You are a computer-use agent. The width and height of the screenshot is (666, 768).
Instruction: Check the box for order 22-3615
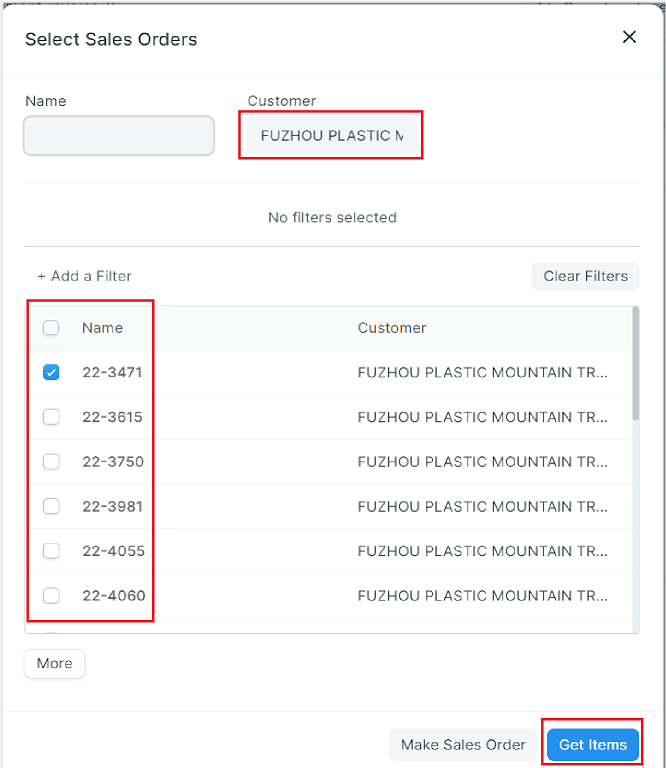pyautogui.click(x=51, y=417)
